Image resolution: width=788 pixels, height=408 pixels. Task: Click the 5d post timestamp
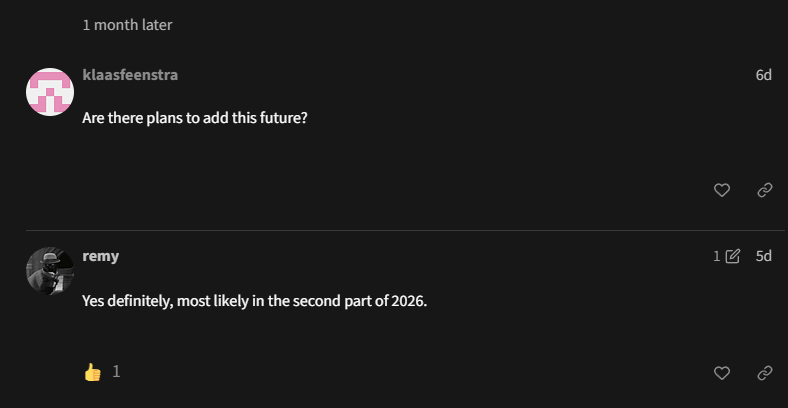pos(763,256)
